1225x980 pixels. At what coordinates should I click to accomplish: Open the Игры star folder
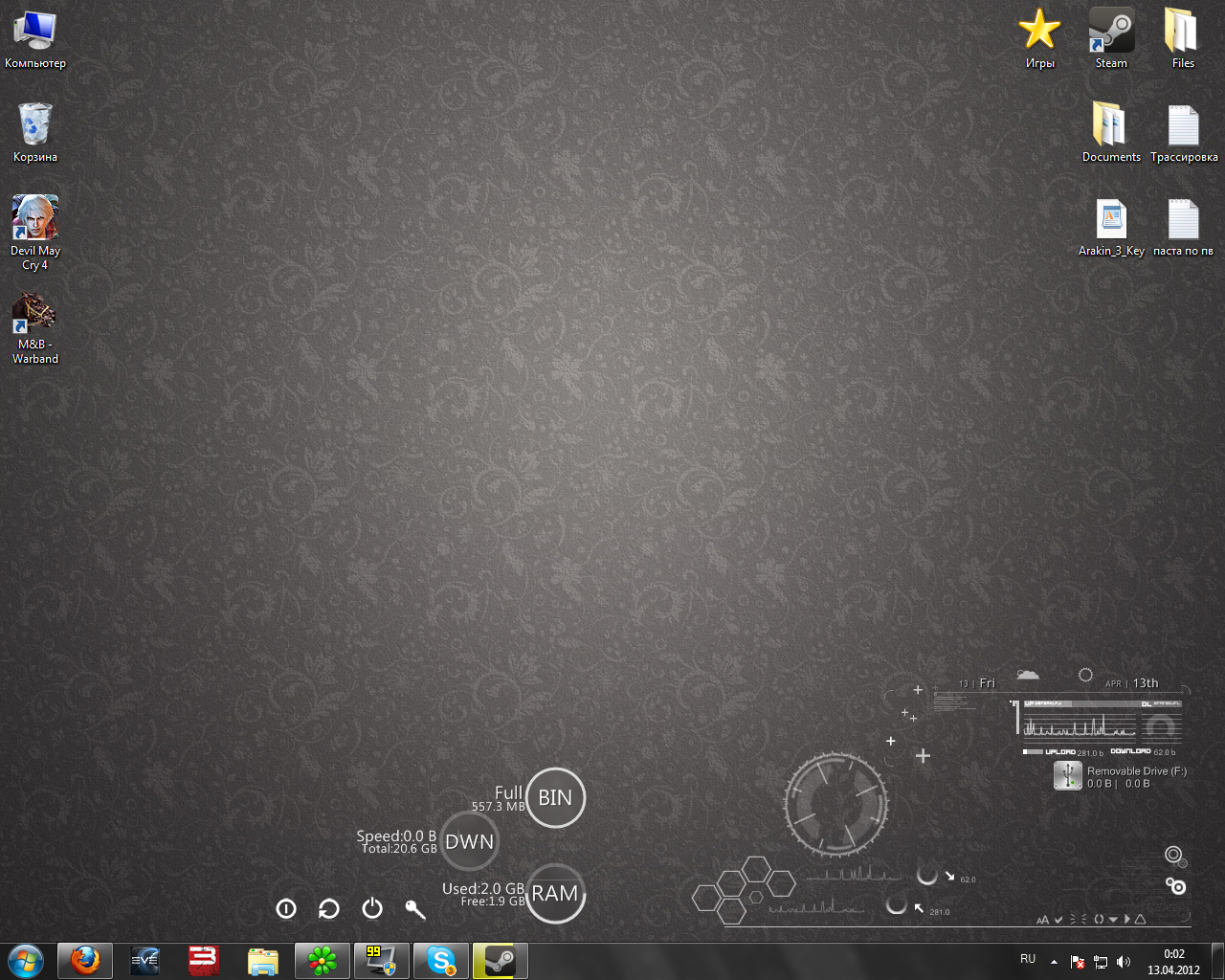[1039, 32]
